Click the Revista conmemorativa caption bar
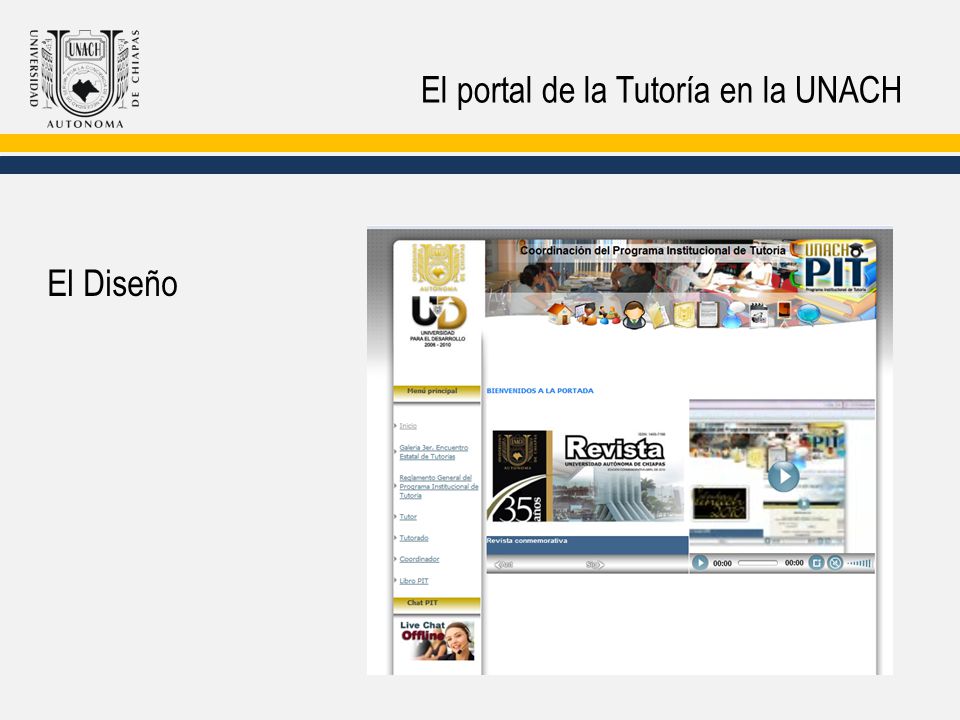Screen dimensions: 960x720 [587, 545]
